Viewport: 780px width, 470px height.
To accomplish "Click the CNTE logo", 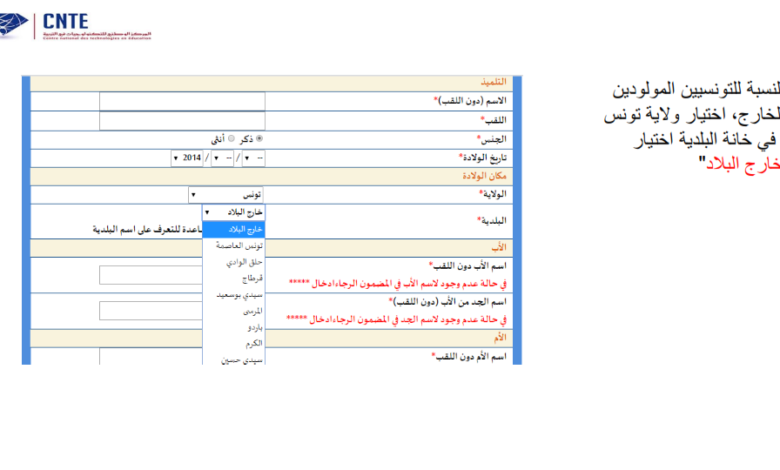I will point(75,26).
